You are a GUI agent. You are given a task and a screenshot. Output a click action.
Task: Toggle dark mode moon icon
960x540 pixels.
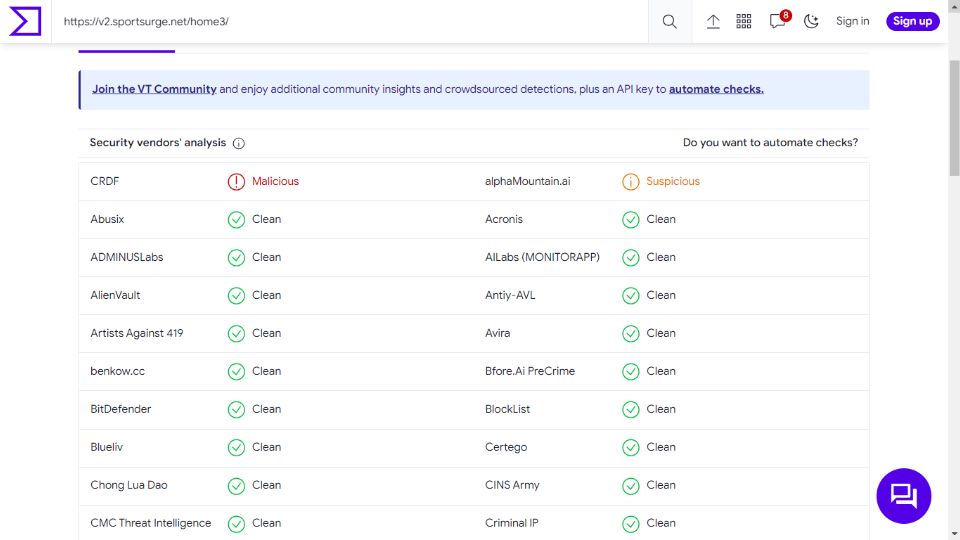click(x=811, y=21)
